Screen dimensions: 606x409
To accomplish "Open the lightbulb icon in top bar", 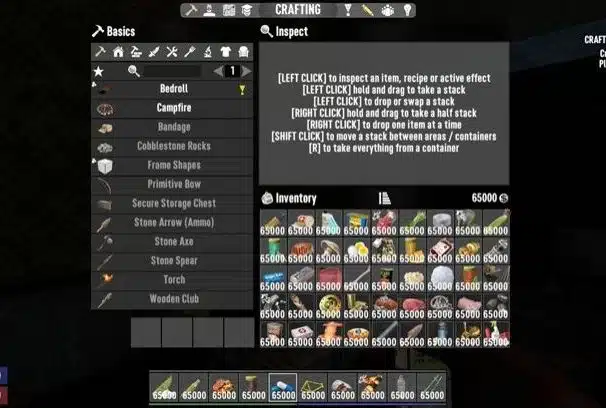I will point(407,10).
